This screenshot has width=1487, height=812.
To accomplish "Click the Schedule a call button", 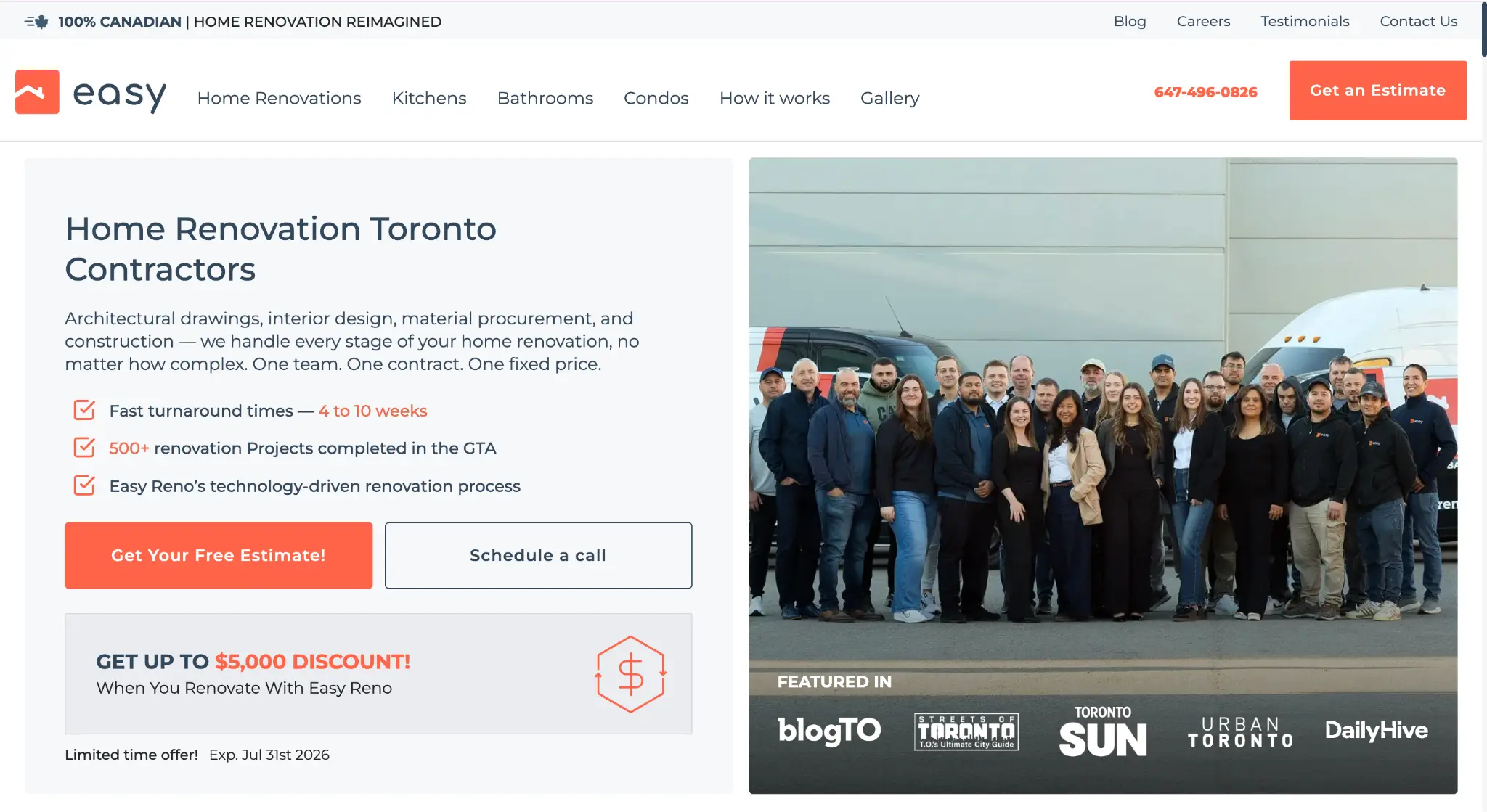I will point(538,555).
